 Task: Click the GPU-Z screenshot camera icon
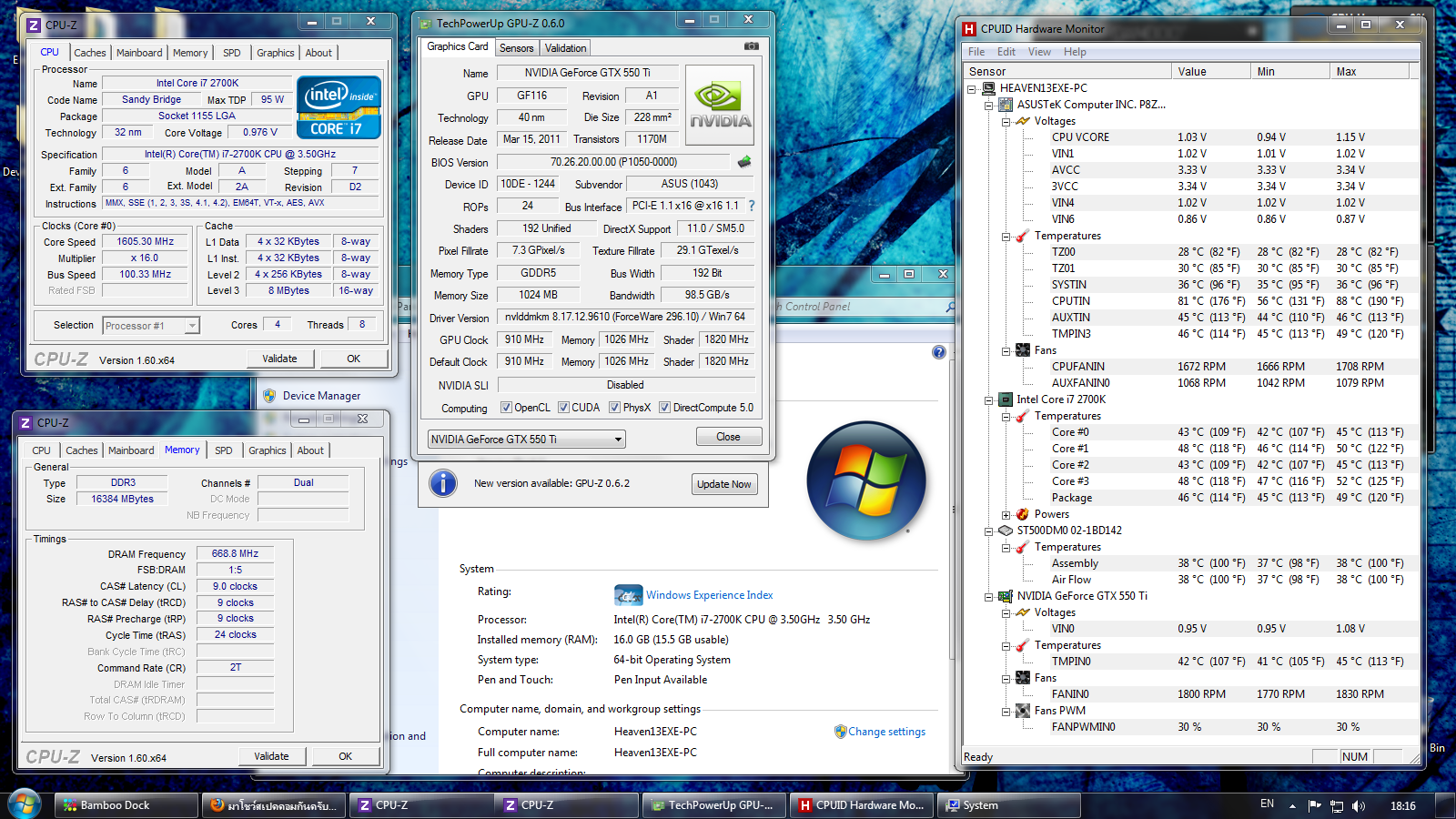751,45
